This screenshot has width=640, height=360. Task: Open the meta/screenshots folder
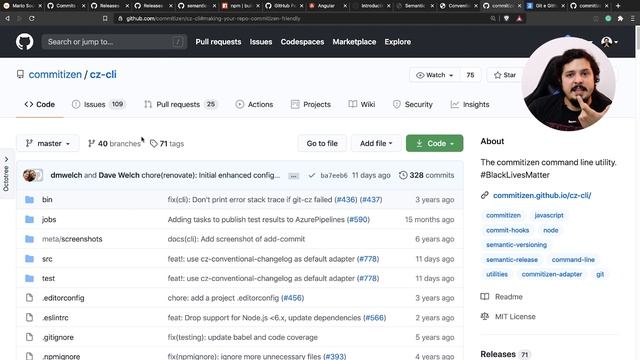coord(72,239)
